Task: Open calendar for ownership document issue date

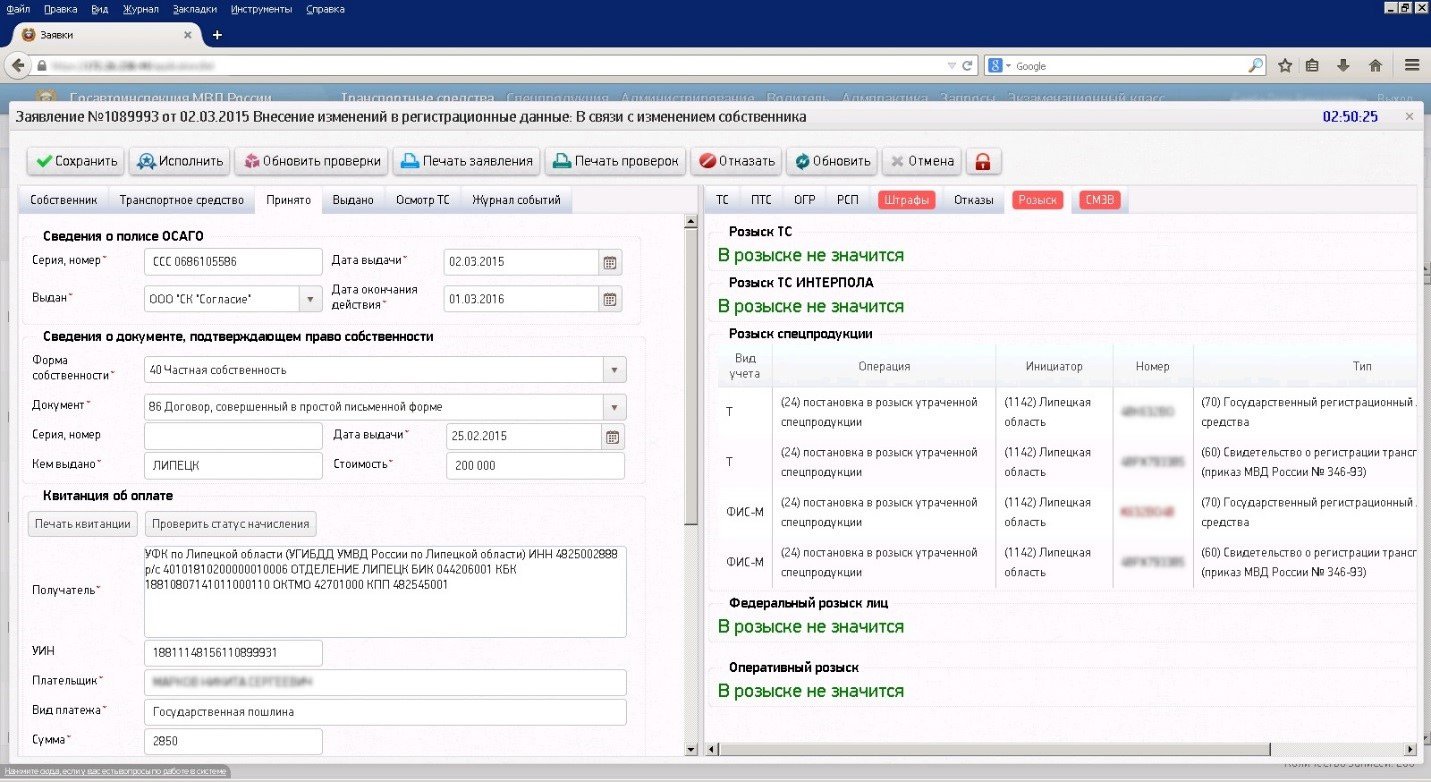Action: [x=612, y=436]
